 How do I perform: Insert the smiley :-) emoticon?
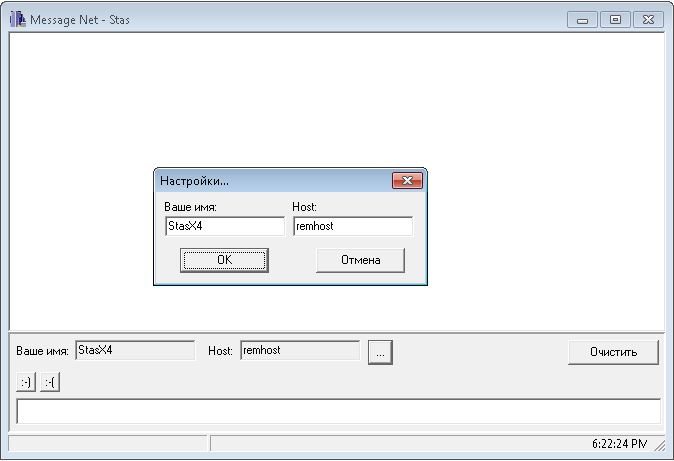26,382
